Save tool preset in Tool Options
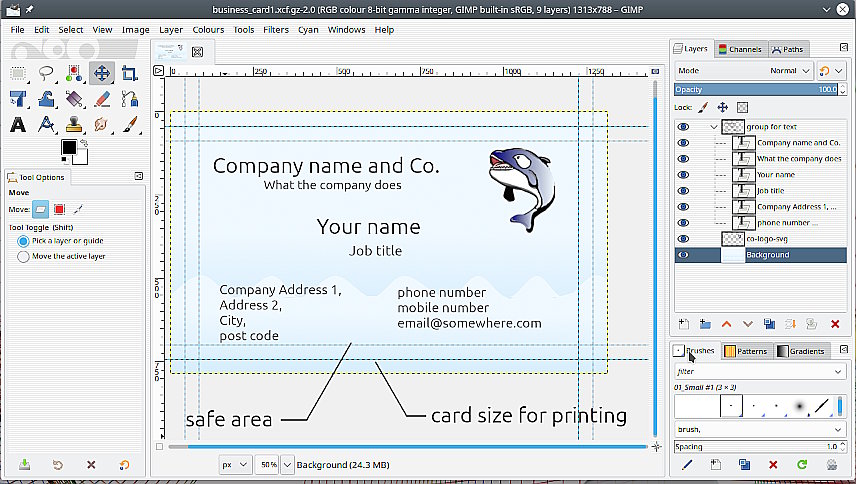 25,465
